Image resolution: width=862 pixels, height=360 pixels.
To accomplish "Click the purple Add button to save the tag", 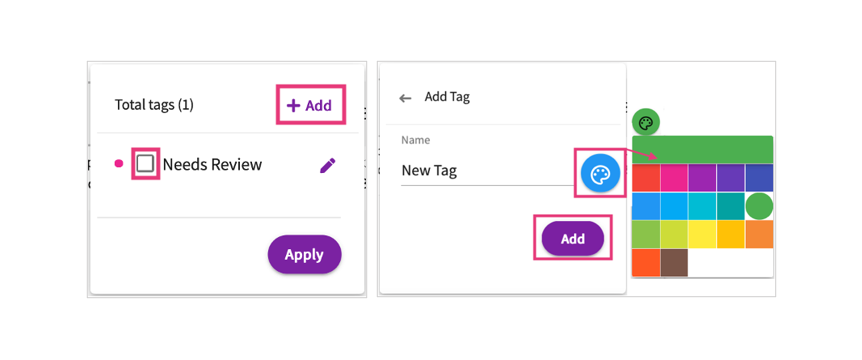I will (x=573, y=239).
